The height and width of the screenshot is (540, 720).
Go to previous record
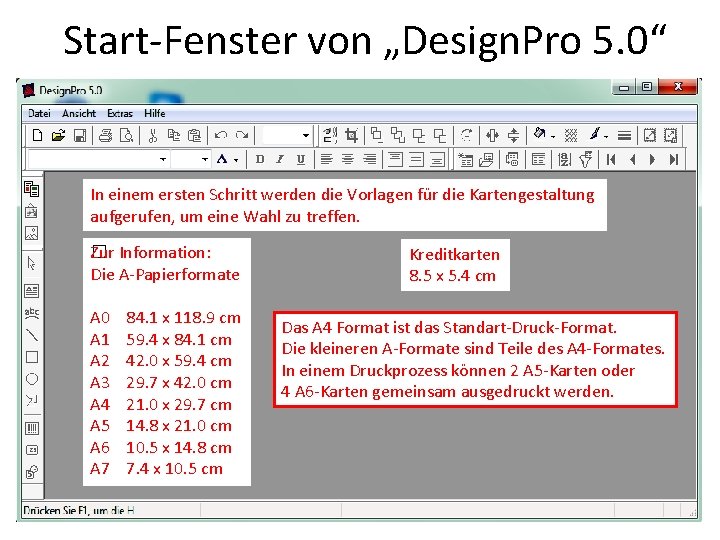point(632,159)
